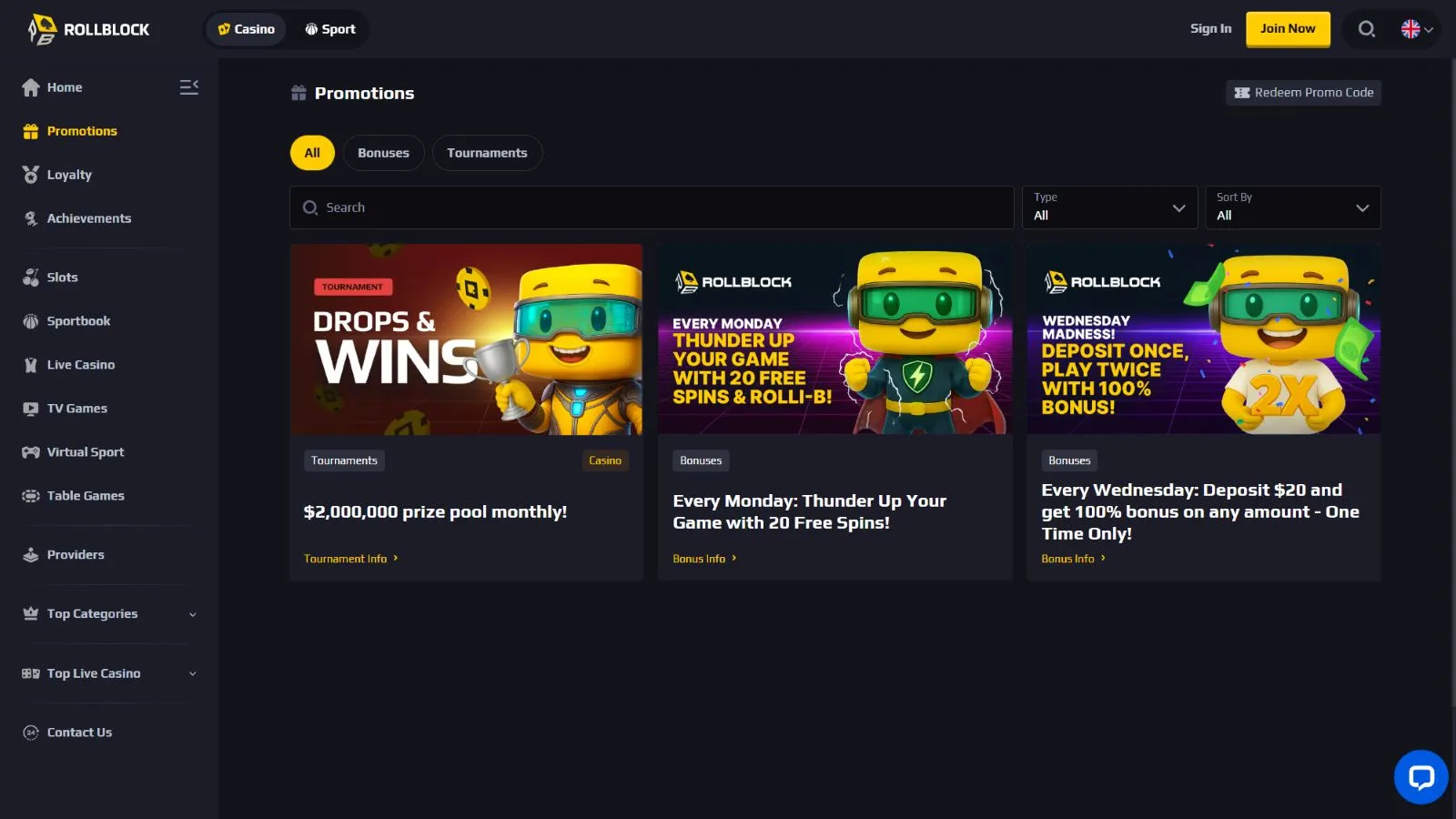Click the Loyalty medal icon in the sidebar
1456x819 pixels.
pos(31,175)
